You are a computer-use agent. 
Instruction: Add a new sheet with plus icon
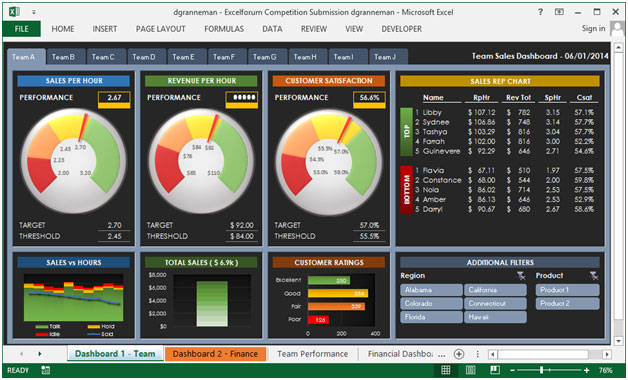(459, 354)
